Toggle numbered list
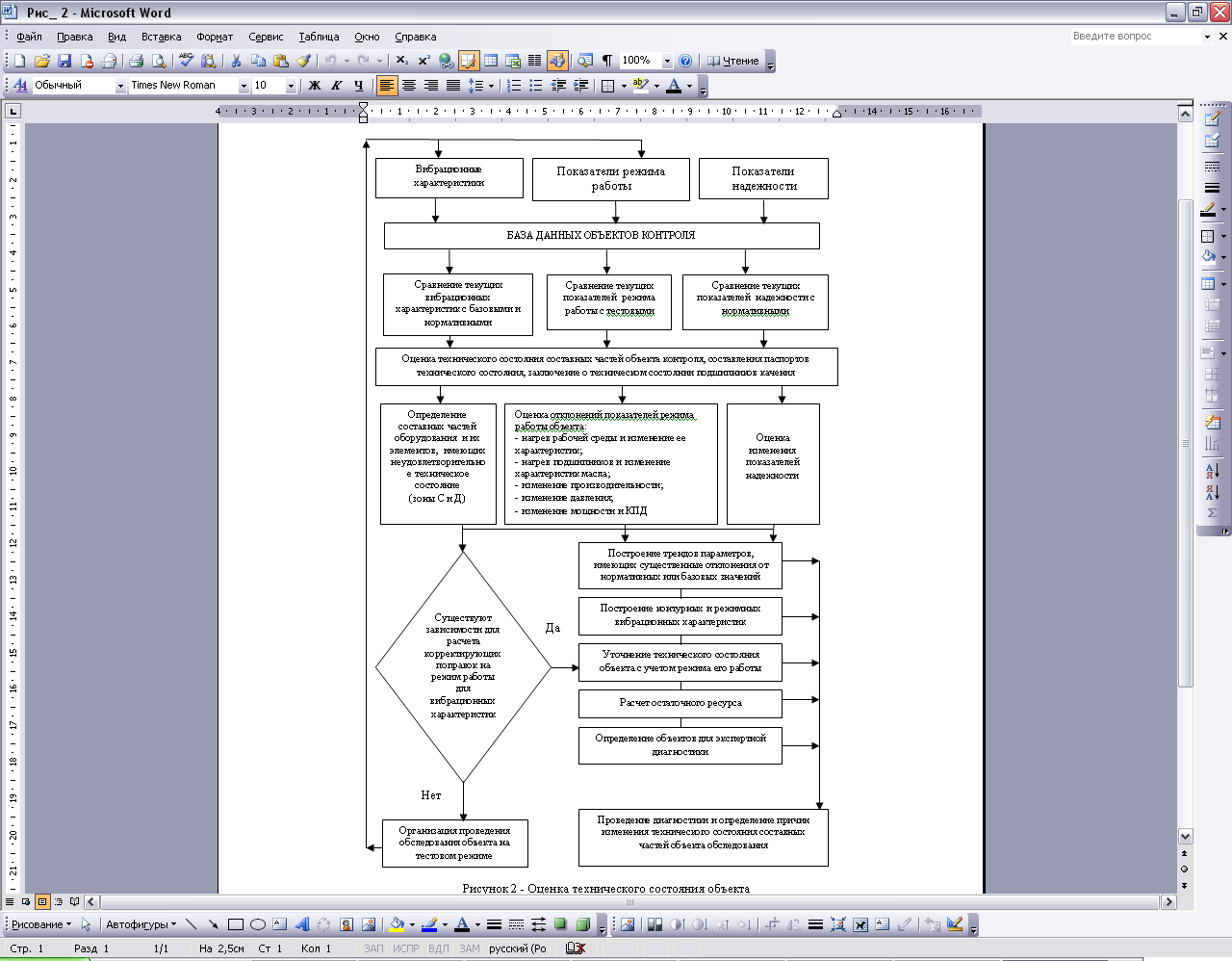 pos(514,86)
